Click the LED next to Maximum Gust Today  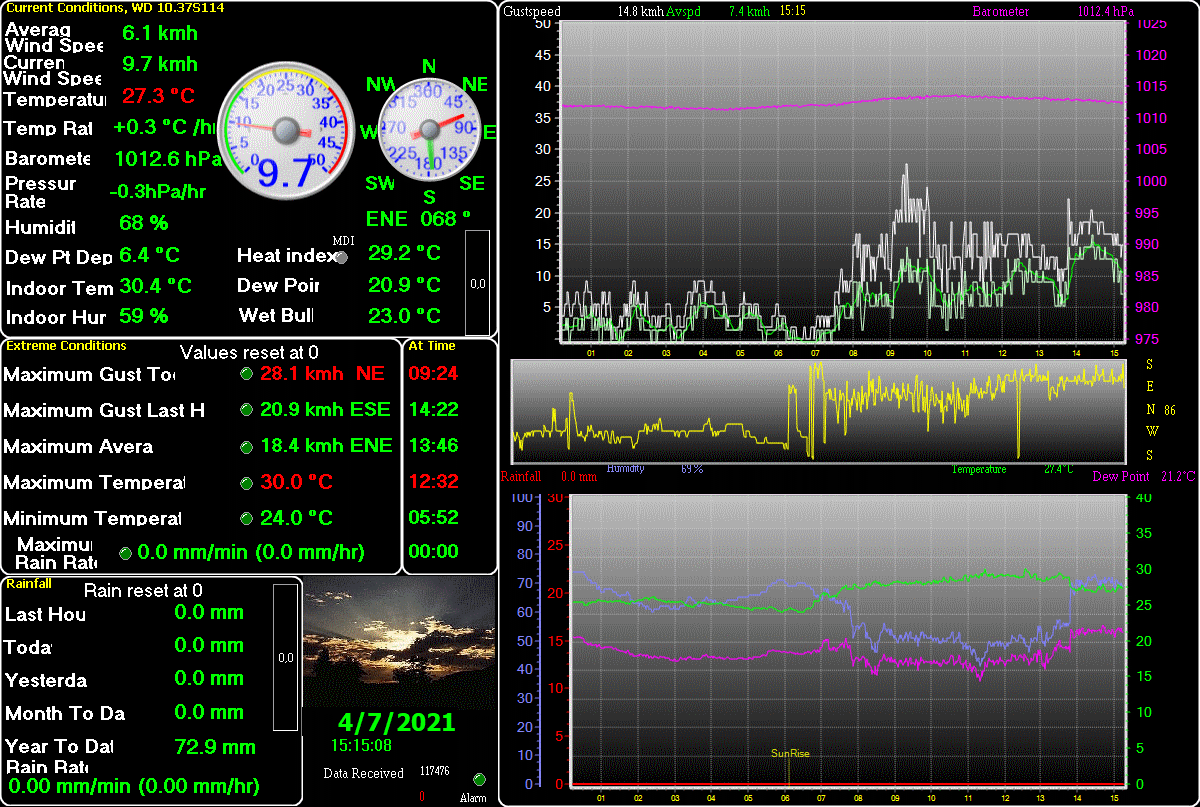pyautogui.click(x=246, y=374)
